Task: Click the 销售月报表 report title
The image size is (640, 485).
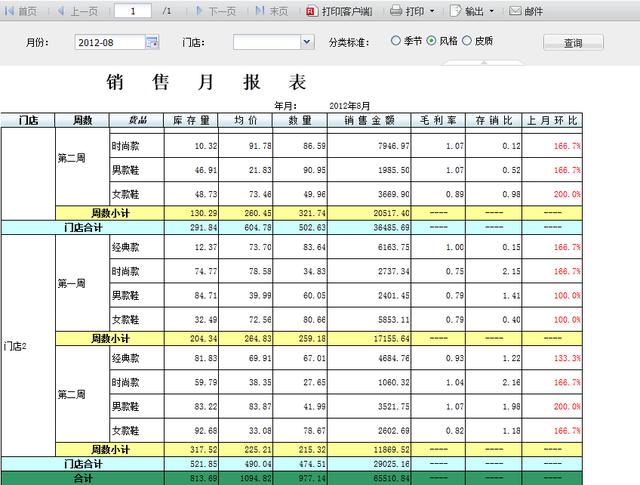Action: 206,82
